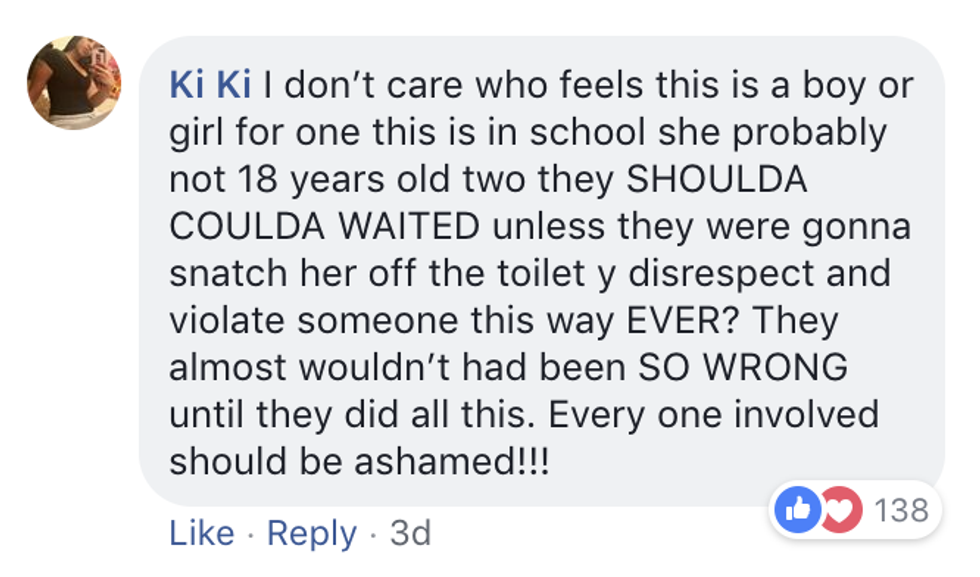Image resolution: width=980 pixels, height=577 pixels.
Task: Click the 3d comment timestamp
Action: click(x=410, y=533)
